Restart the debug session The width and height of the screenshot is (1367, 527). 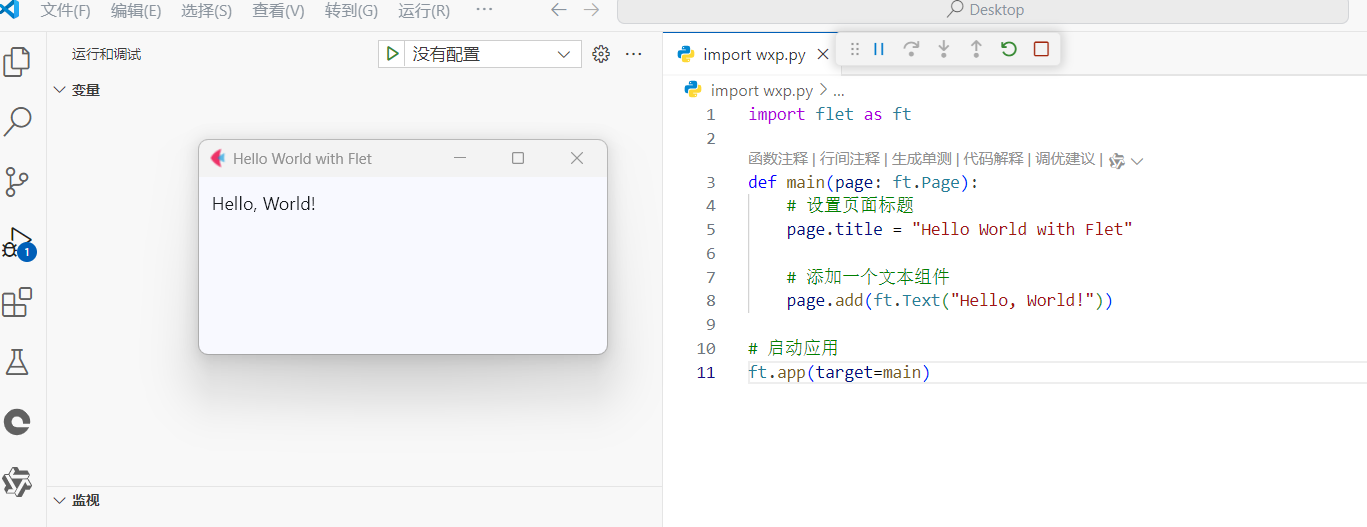click(1008, 49)
